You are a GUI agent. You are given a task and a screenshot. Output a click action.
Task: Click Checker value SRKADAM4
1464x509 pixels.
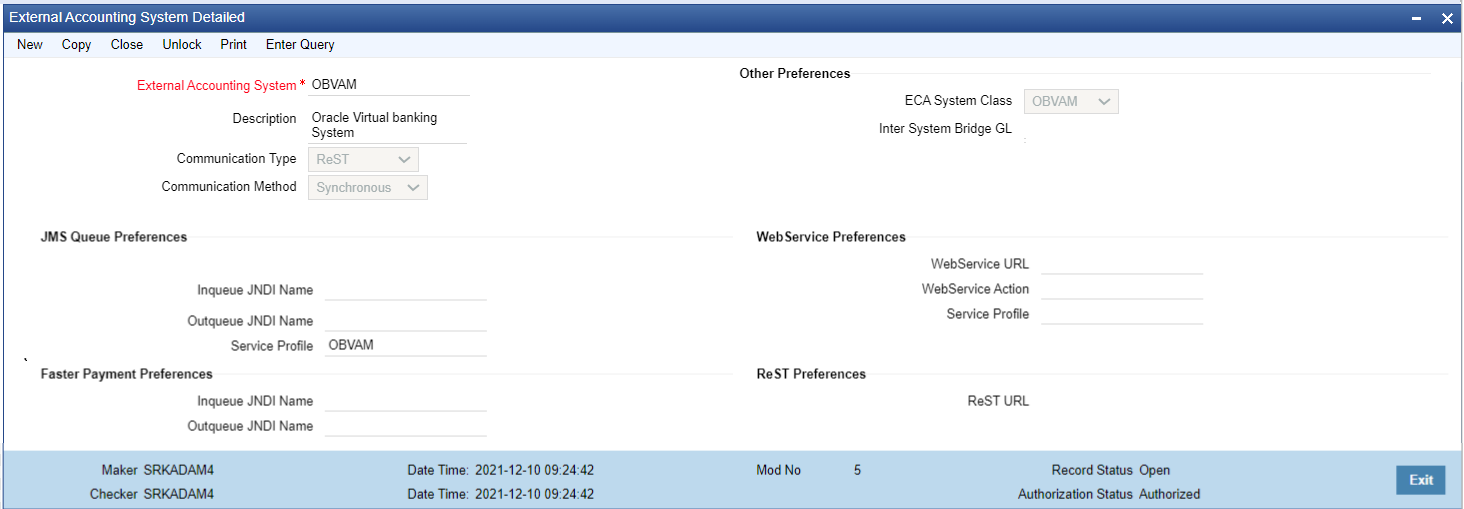(179, 494)
